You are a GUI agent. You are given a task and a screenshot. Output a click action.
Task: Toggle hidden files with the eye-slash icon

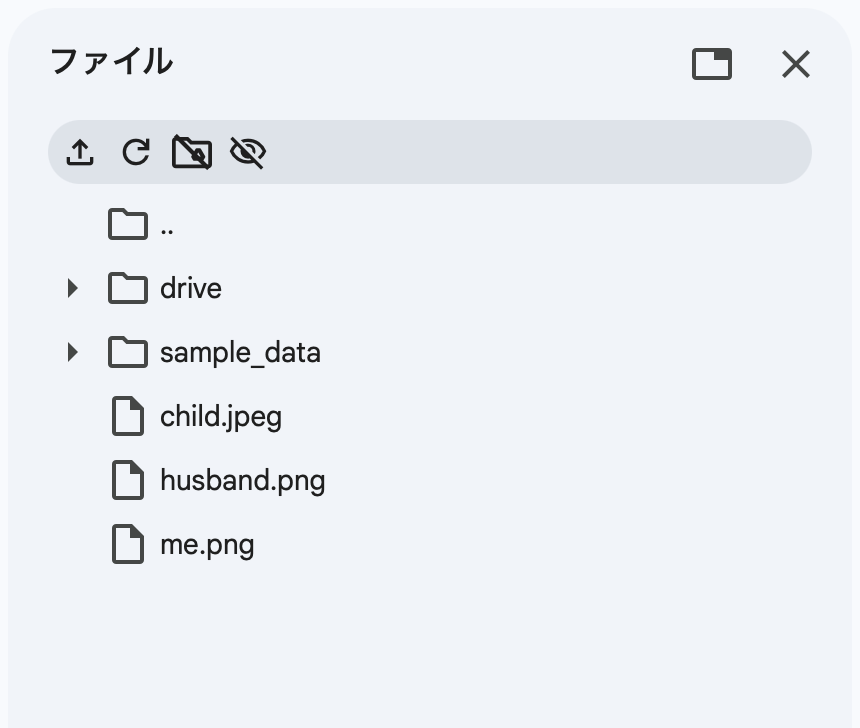tap(248, 152)
